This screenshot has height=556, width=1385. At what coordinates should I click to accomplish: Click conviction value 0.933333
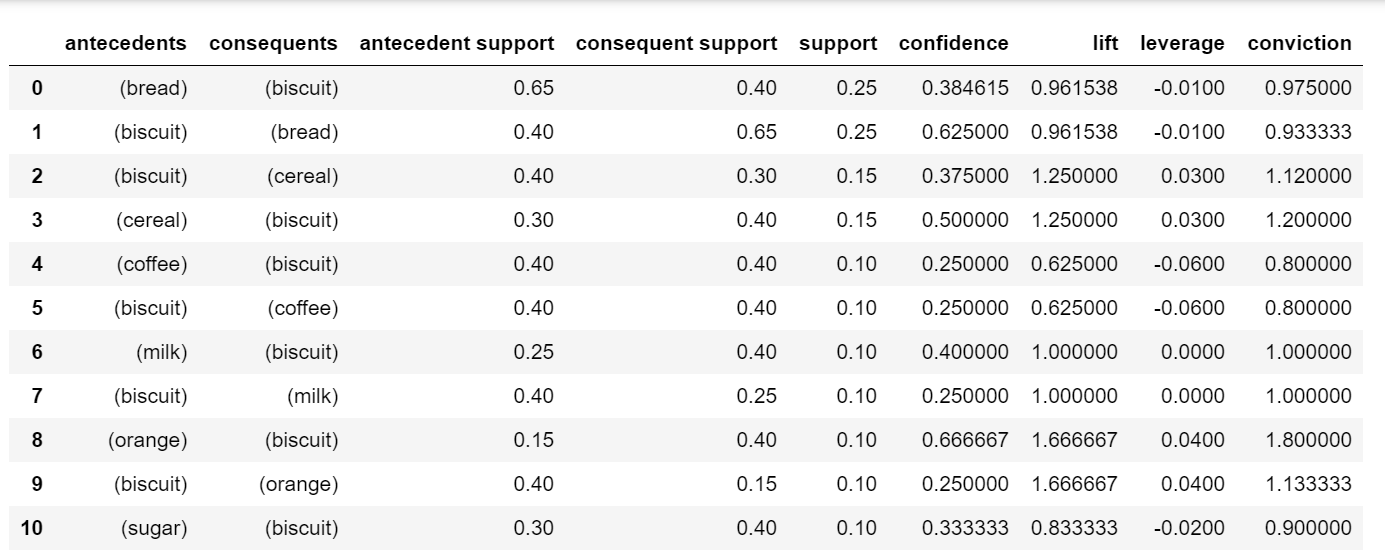point(1309,133)
